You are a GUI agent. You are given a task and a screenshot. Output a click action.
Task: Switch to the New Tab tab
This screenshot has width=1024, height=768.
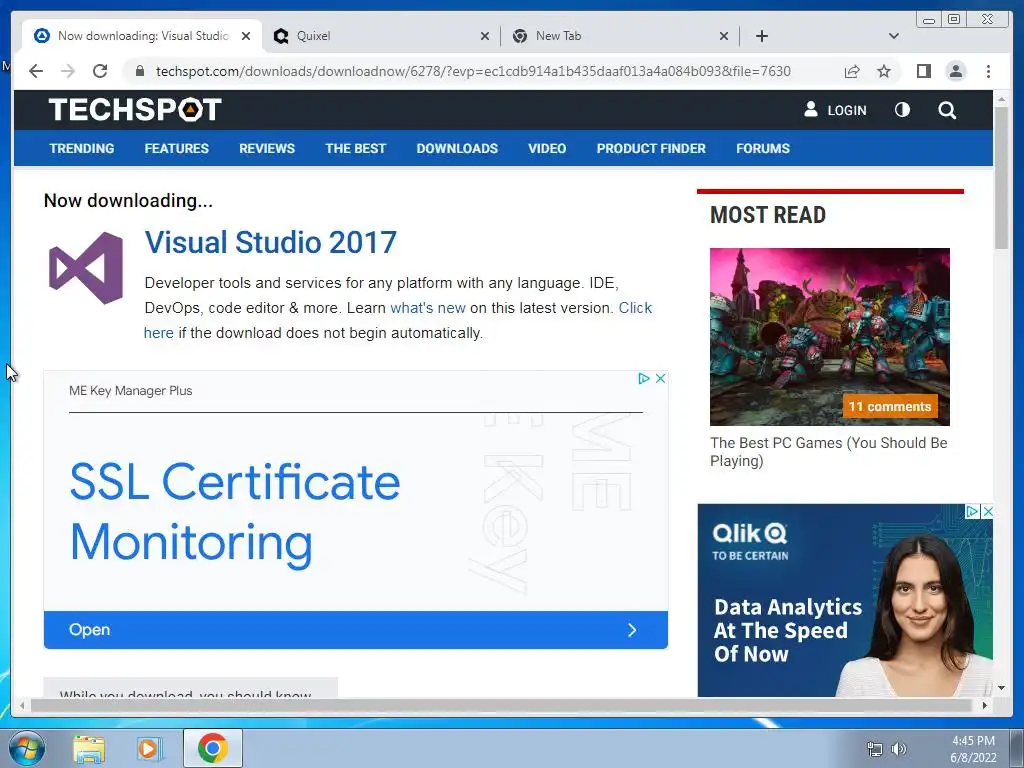pos(620,36)
